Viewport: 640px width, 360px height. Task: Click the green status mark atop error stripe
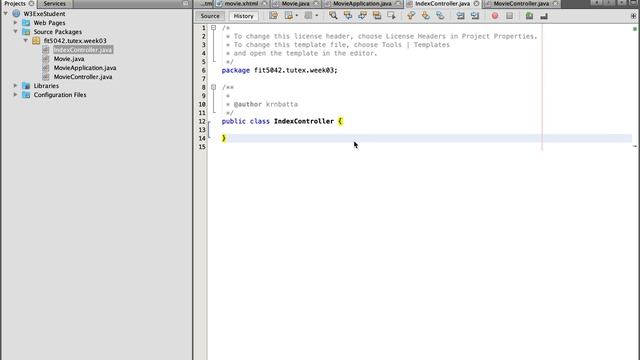click(635, 29)
